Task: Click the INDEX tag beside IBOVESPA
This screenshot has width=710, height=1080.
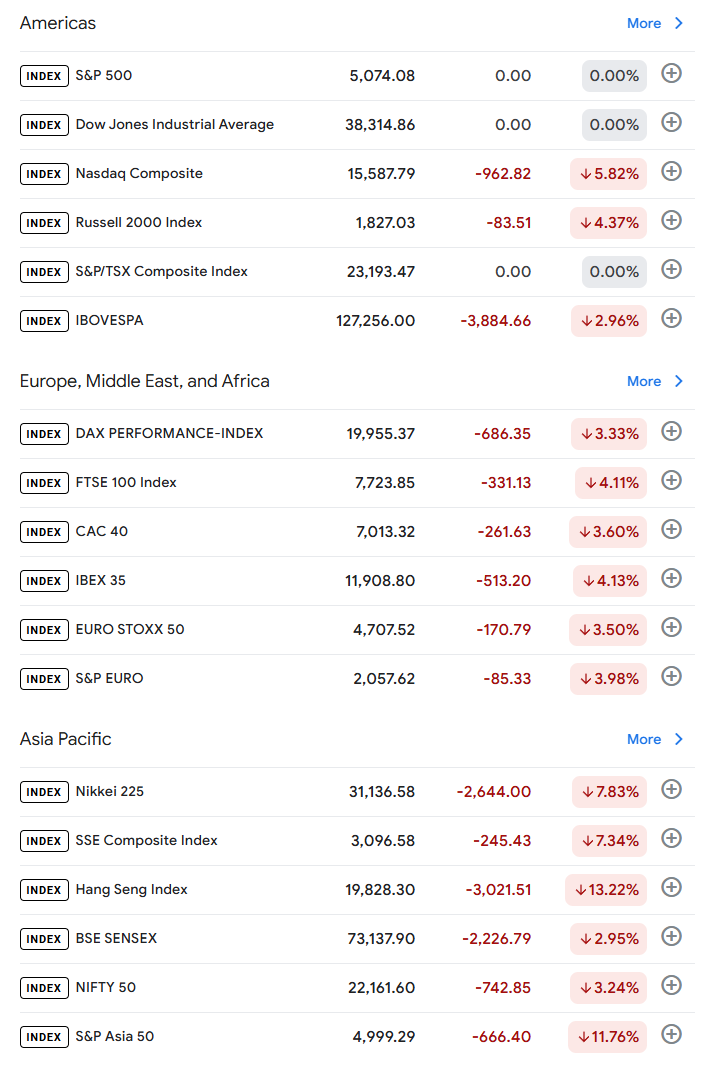Action: (x=44, y=321)
